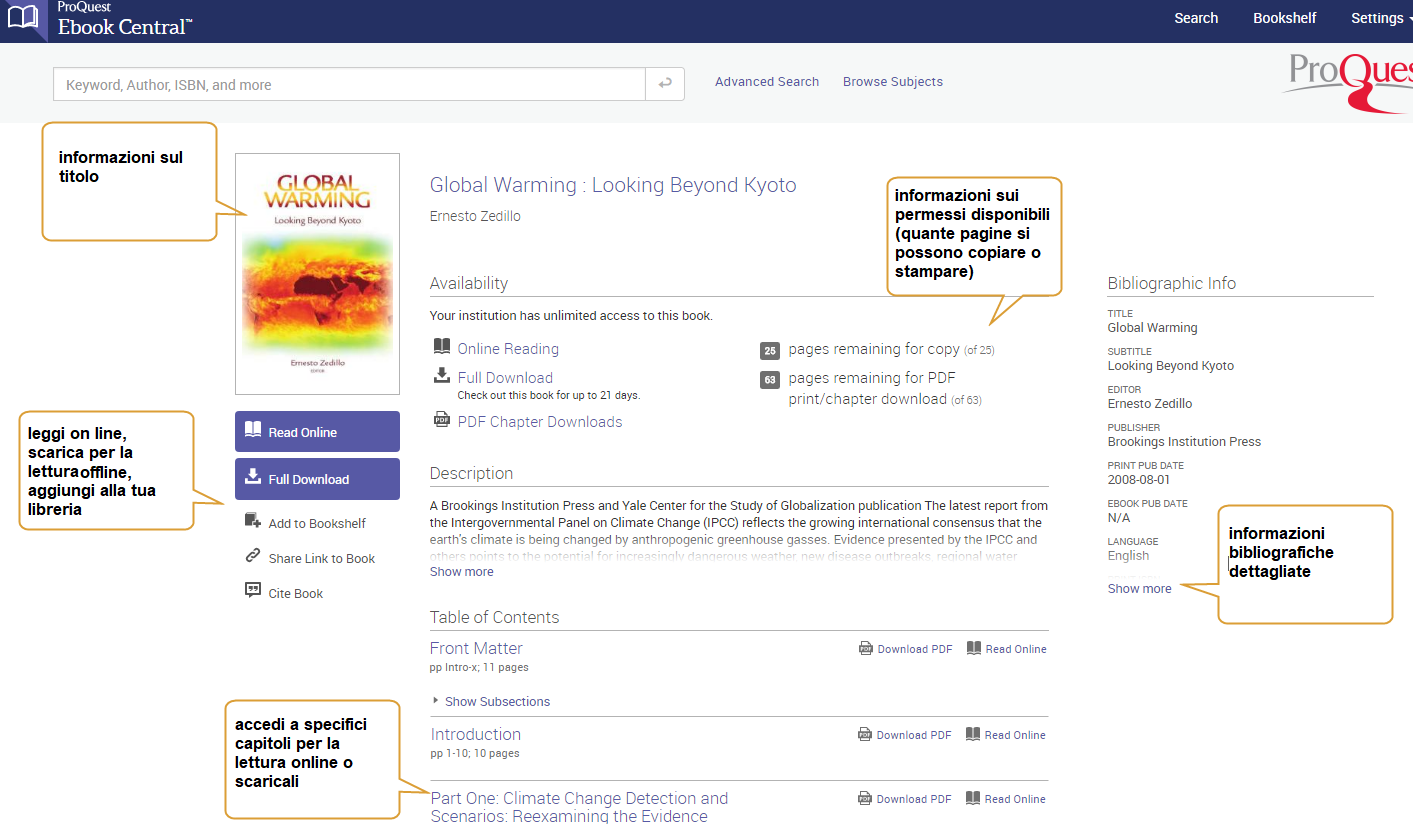Image resolution: width=1413 pixels, height=824 pixels.
Task: Click the Download PDF icon for Front Matter
Action: [866, 649]
